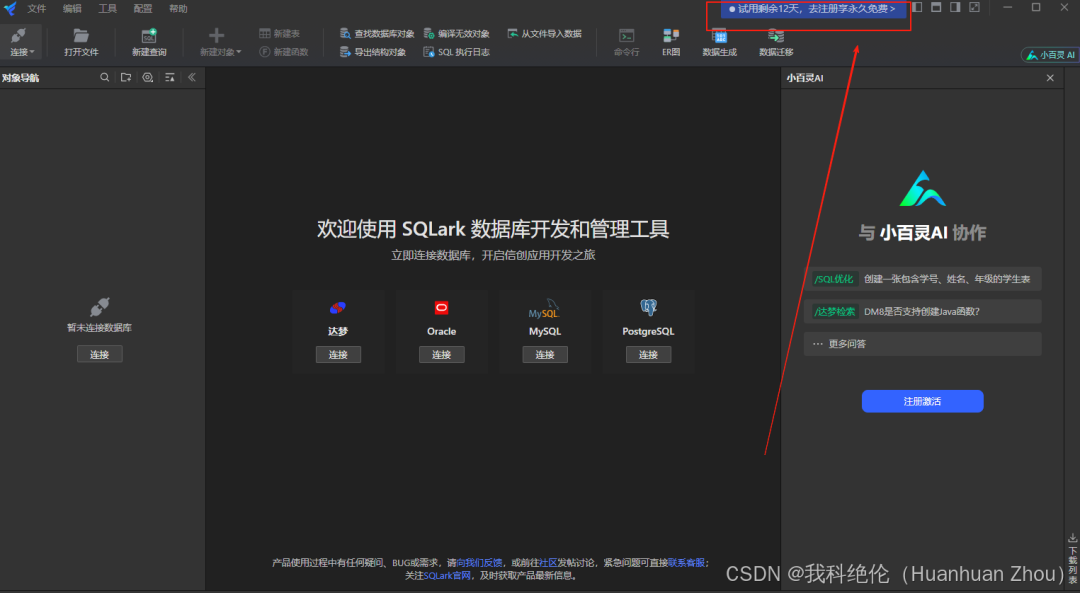Click the MySQL database logo
The height and width of the screenshot is (593, 1080).
click(544, 309)
